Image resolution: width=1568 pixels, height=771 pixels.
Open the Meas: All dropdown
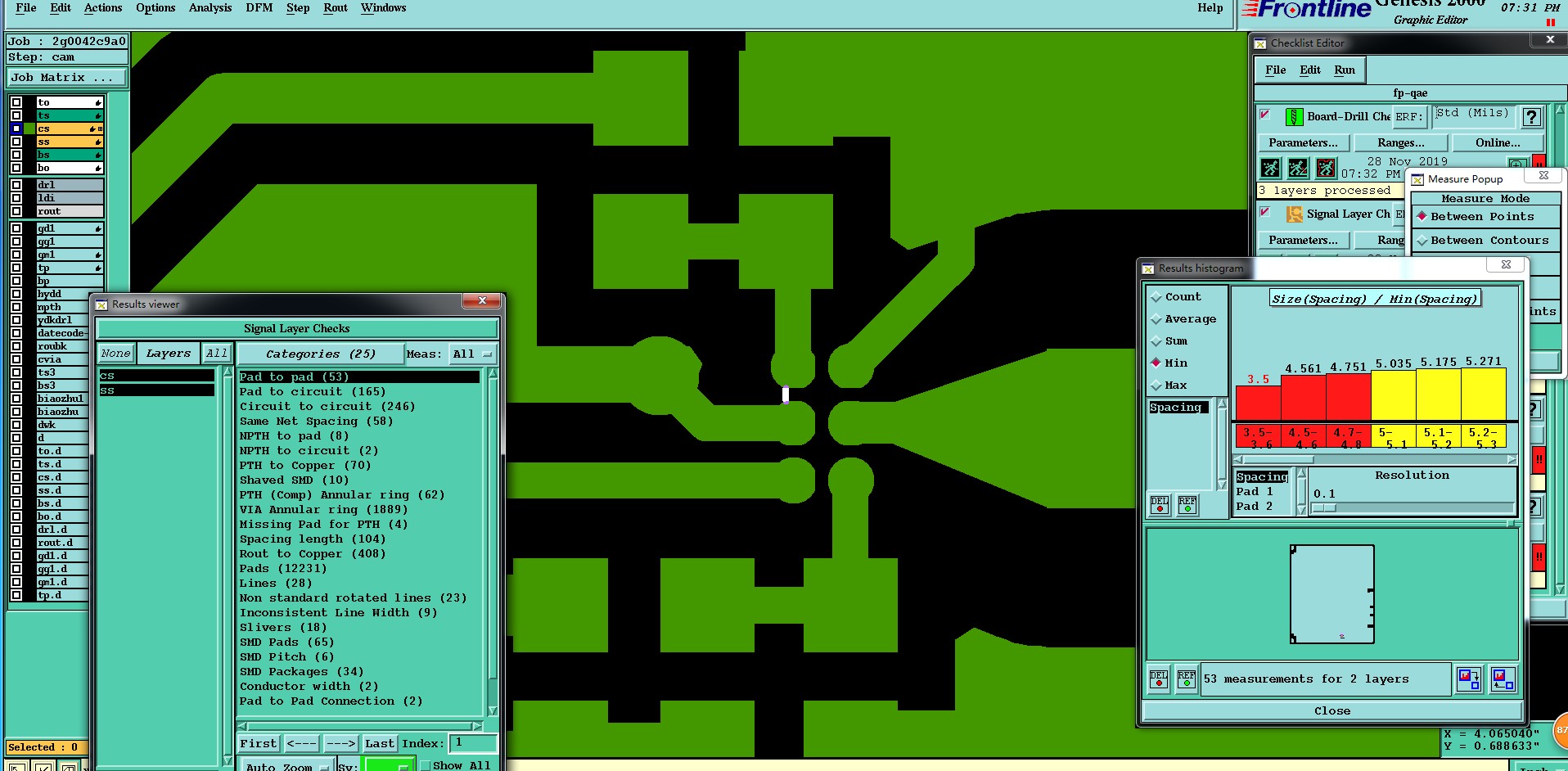point(472,354)
